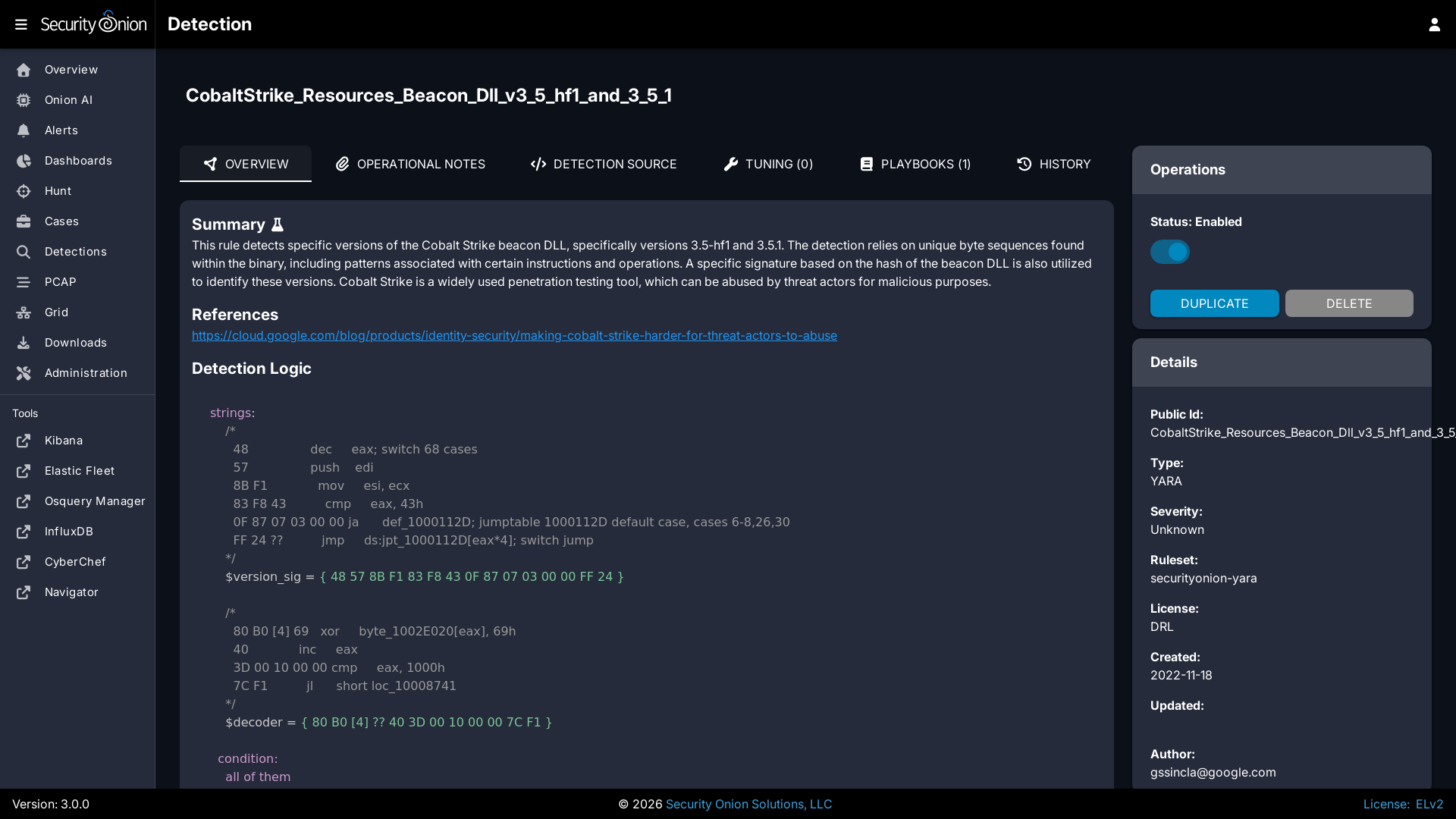The height and width of the screenshot is (819, 1456).
Task: Disable the detection status toggle
Action: pos(1169,252)
